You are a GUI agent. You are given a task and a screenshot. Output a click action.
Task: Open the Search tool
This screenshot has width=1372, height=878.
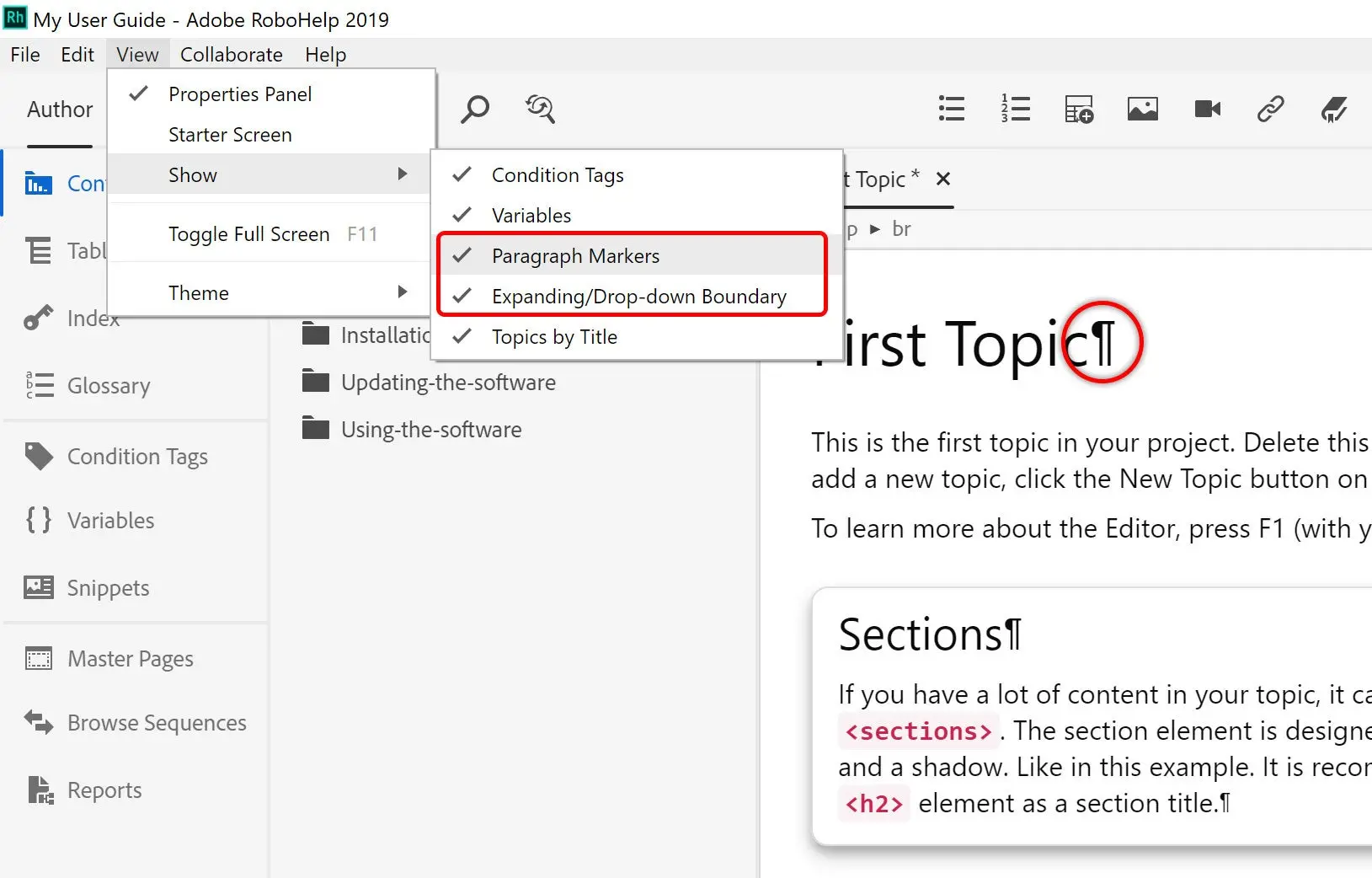(475, 109)
